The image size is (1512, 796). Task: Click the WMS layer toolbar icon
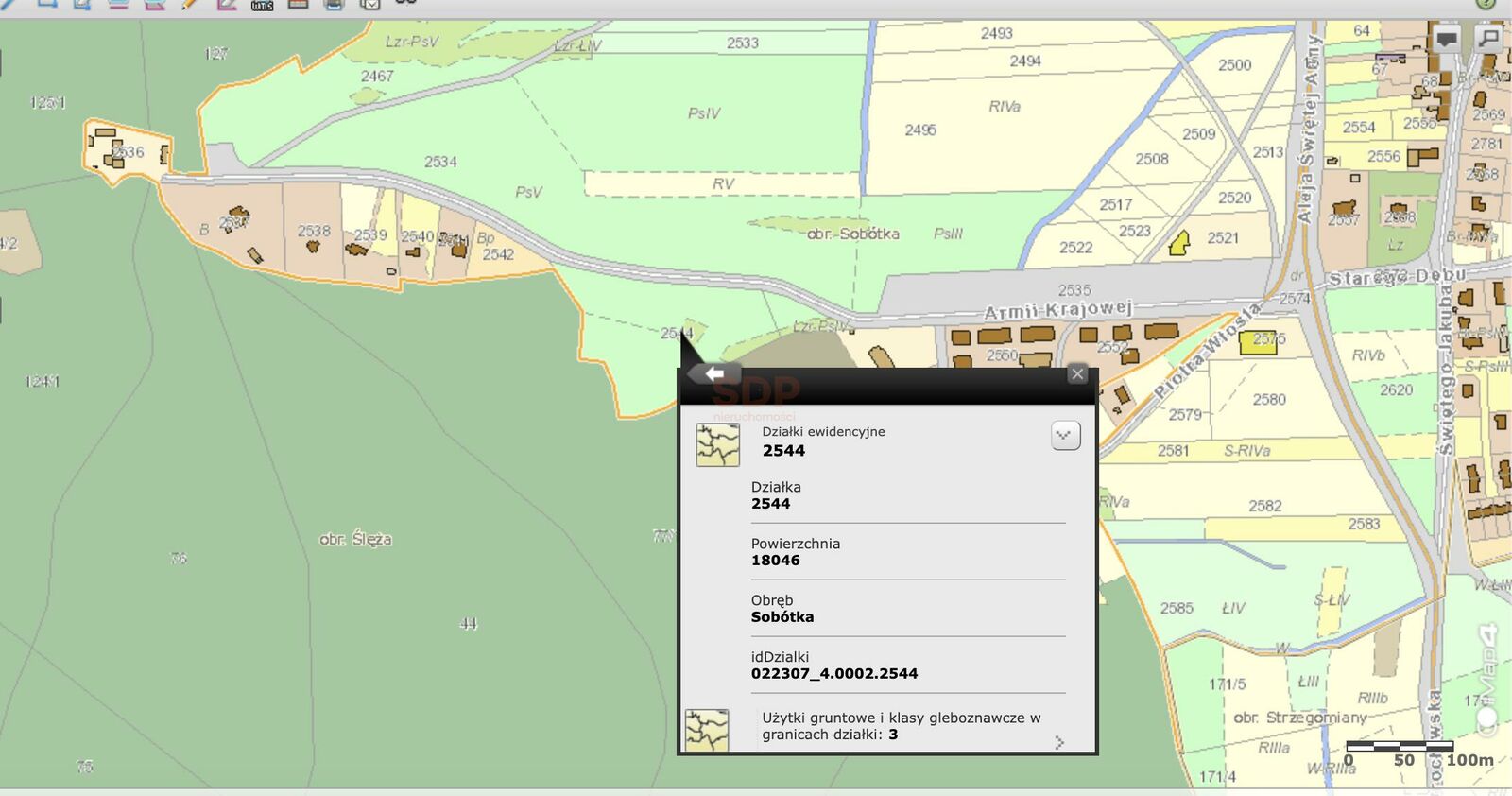(x=262, y=5)
